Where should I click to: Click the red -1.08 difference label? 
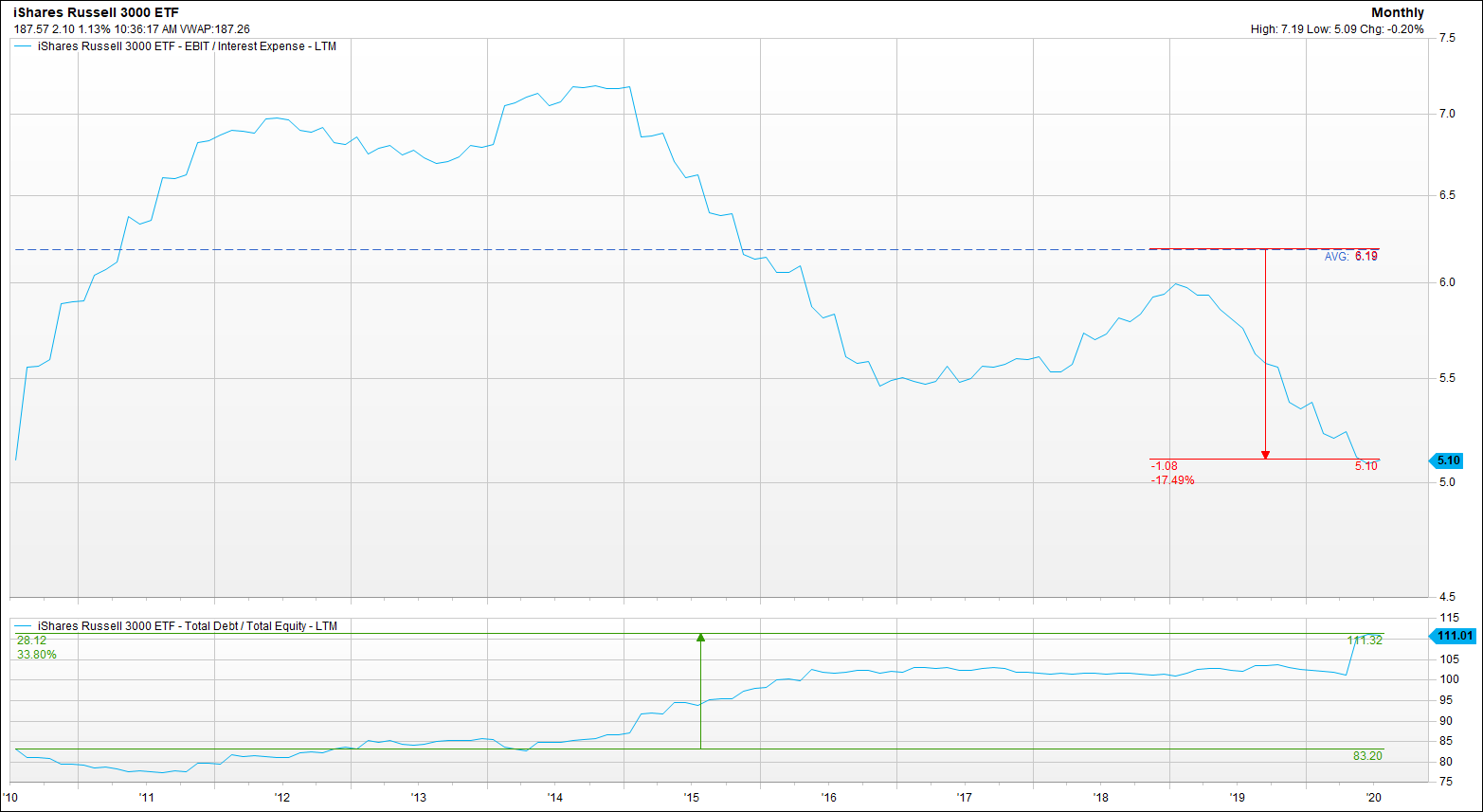point(1164,466)
